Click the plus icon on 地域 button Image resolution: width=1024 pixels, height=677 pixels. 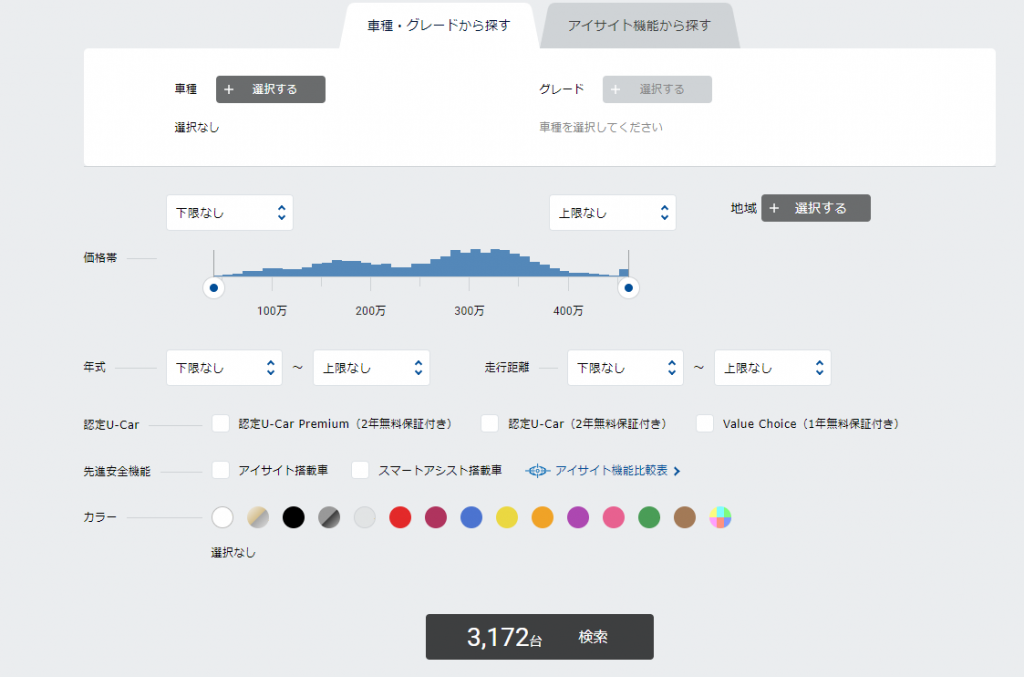pyautogui.click(x=774, y=208)
